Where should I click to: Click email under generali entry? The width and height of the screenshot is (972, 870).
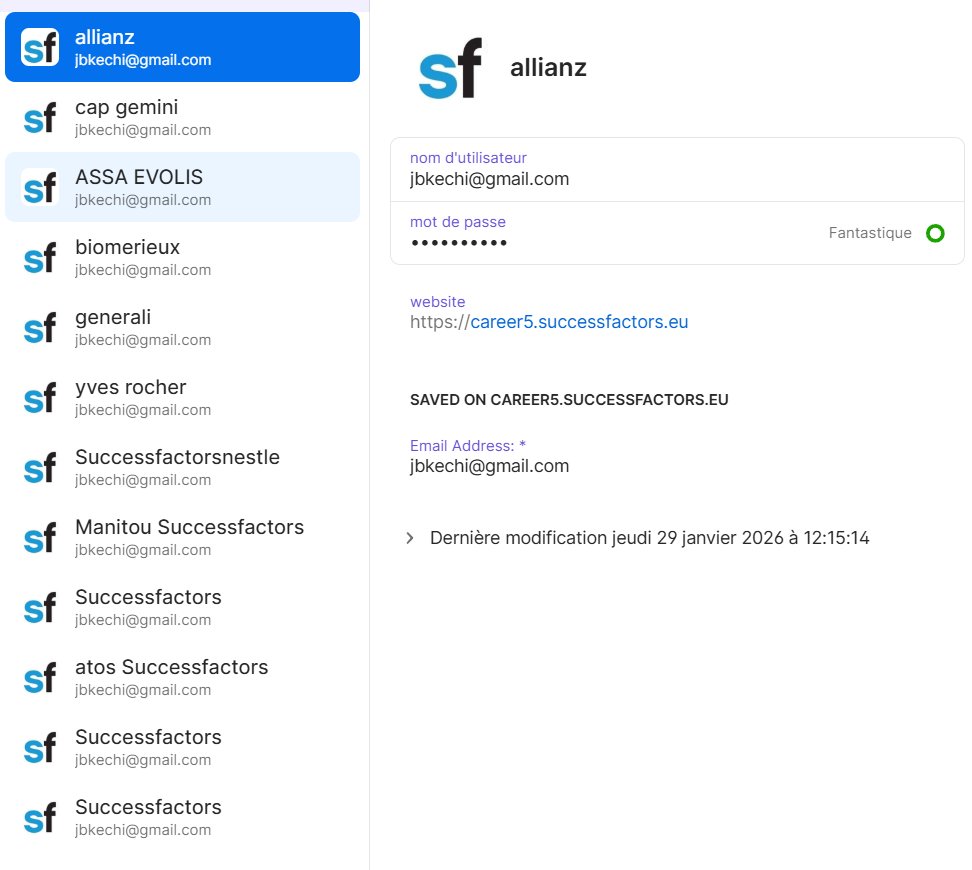click(143, 340)
